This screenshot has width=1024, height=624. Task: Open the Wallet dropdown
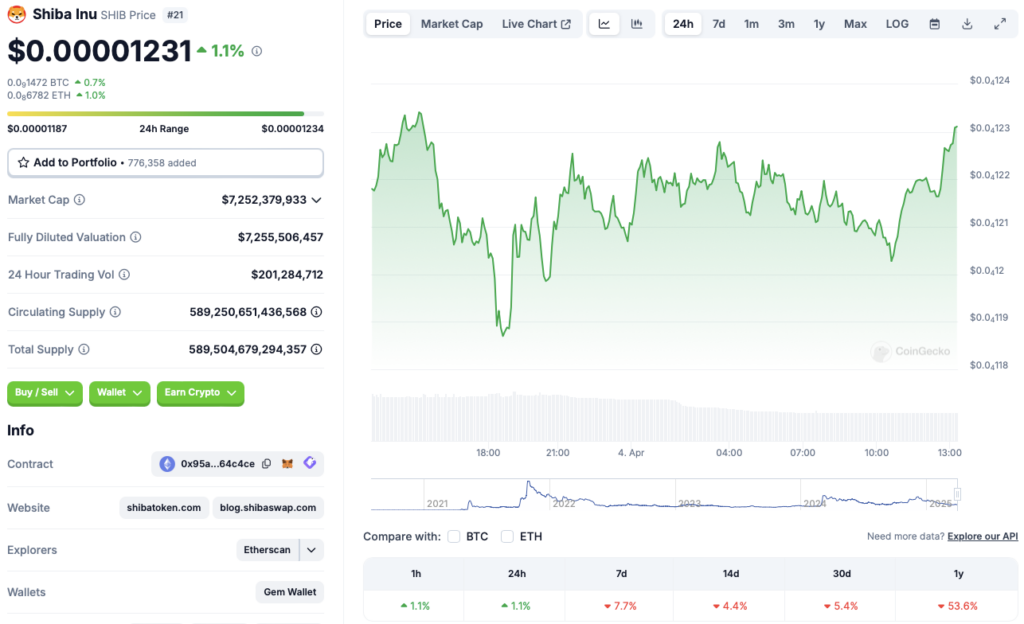[120, 393]
